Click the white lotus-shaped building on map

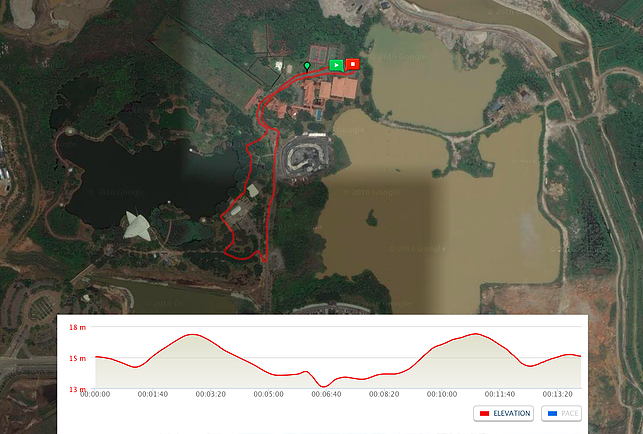(137, 226)
